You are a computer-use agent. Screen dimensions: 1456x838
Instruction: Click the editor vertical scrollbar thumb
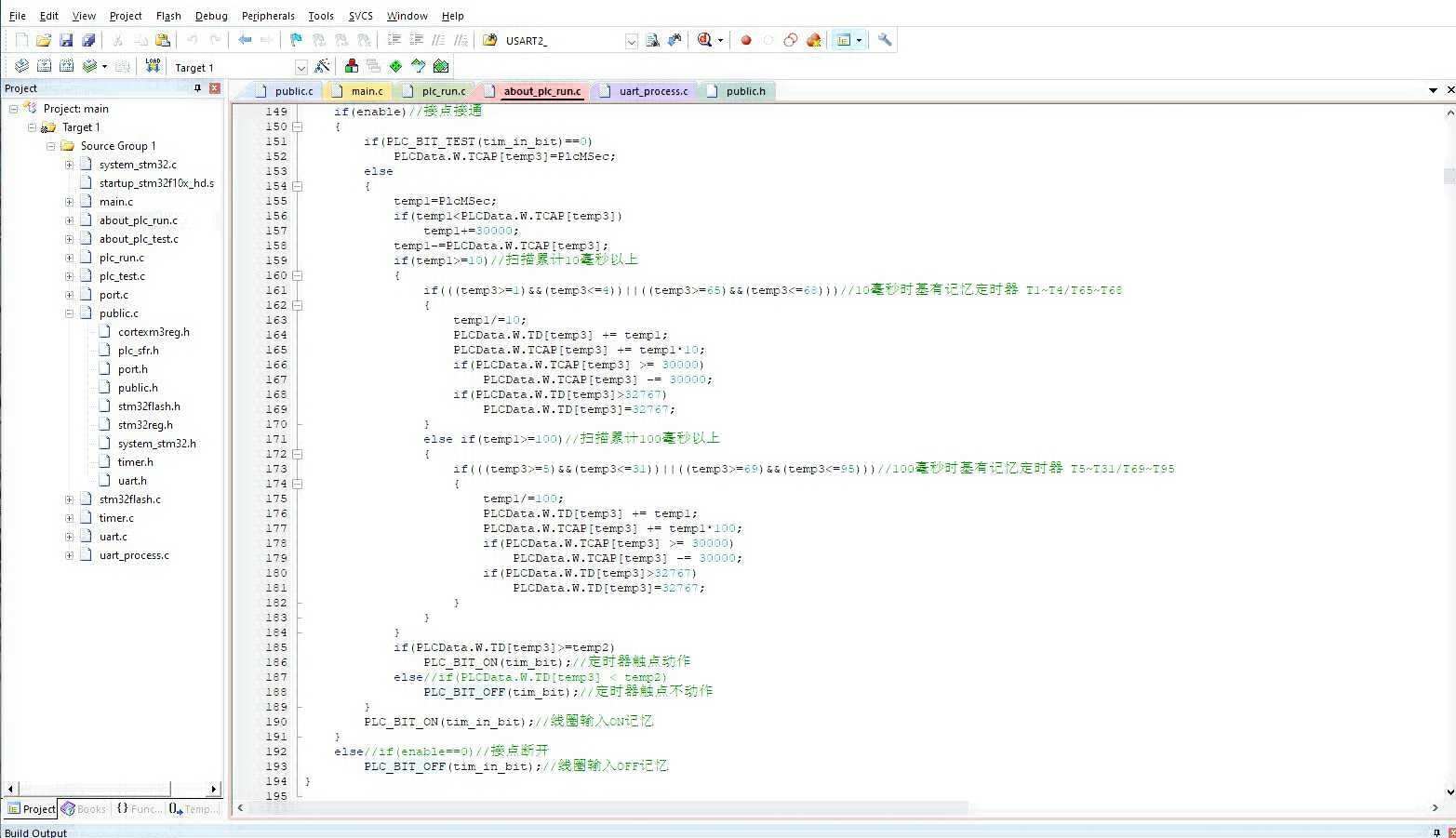[1449, 176]
